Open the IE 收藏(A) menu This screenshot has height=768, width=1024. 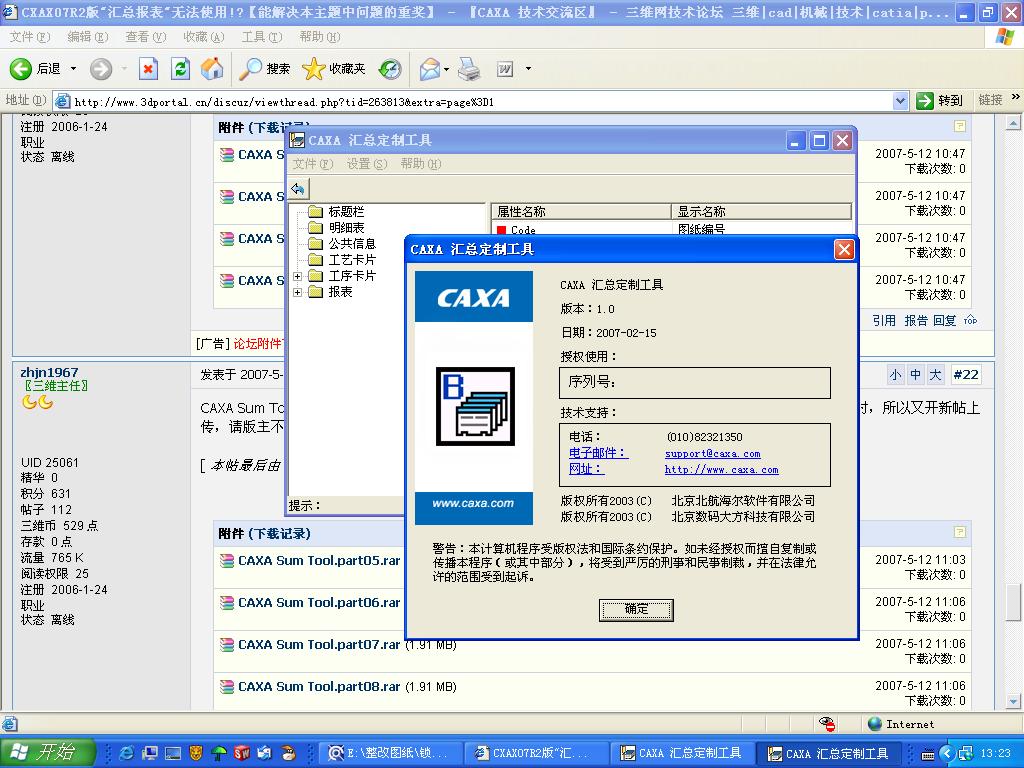coord(204,37)
